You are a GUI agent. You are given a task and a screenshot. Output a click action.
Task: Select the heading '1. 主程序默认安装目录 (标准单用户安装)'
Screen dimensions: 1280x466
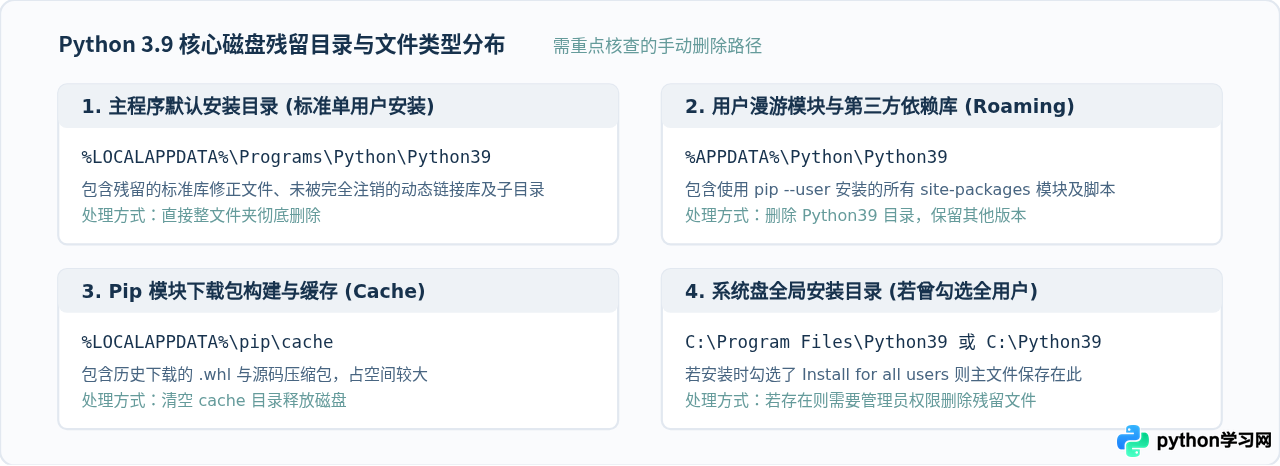click(258, 106)
